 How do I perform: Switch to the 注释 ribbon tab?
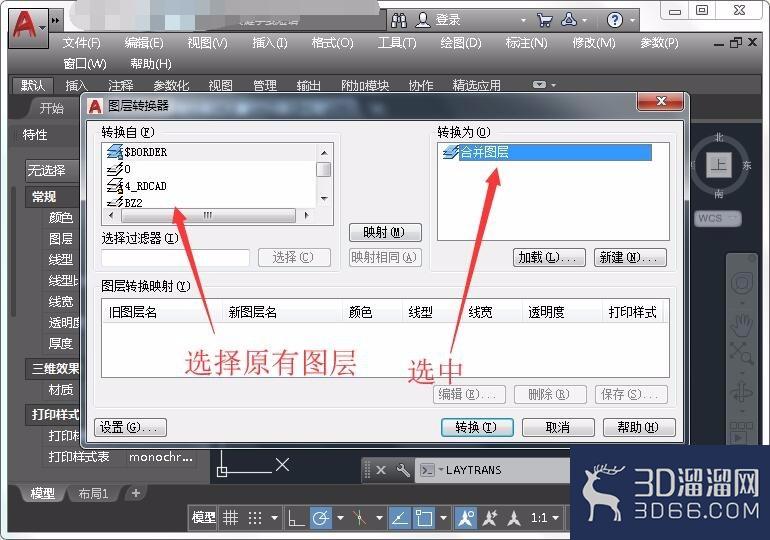(x=121, y=85)
